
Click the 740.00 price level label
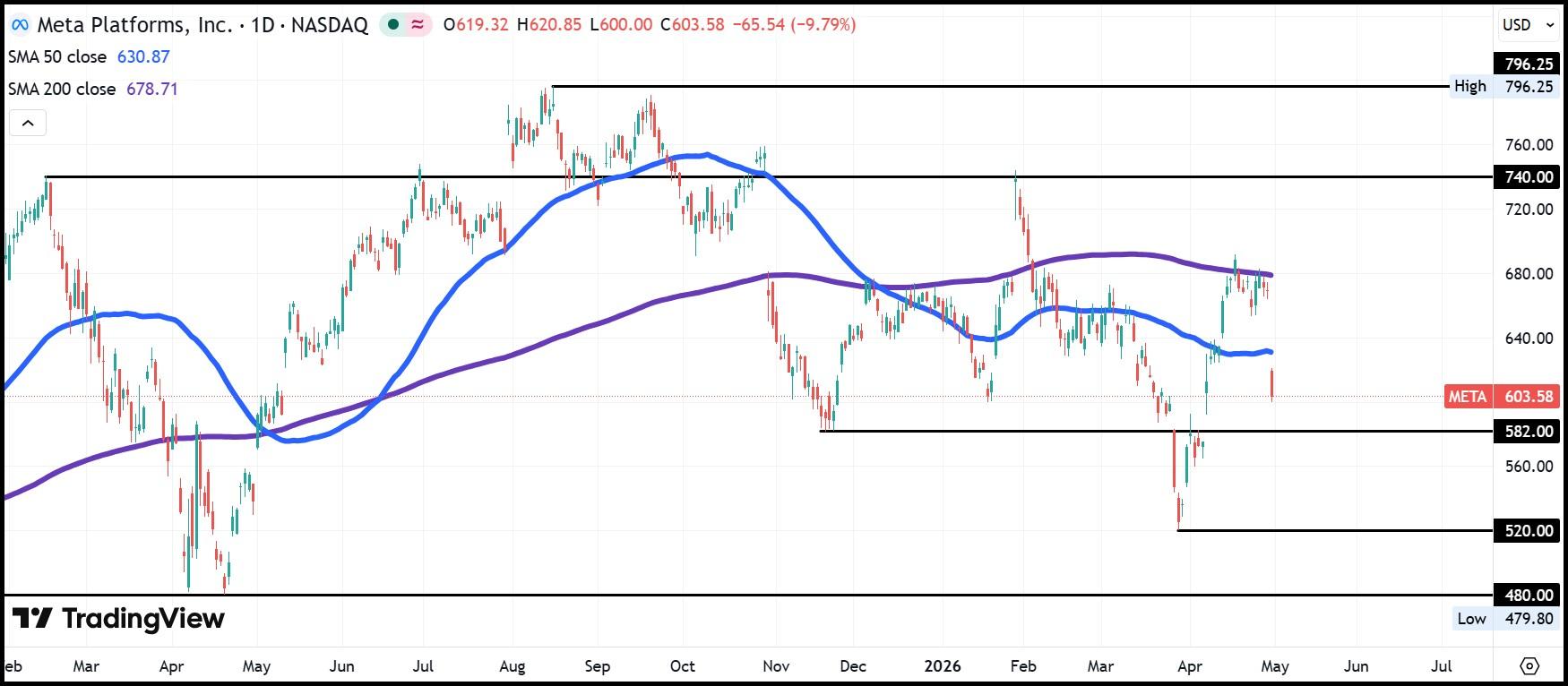1529,176
